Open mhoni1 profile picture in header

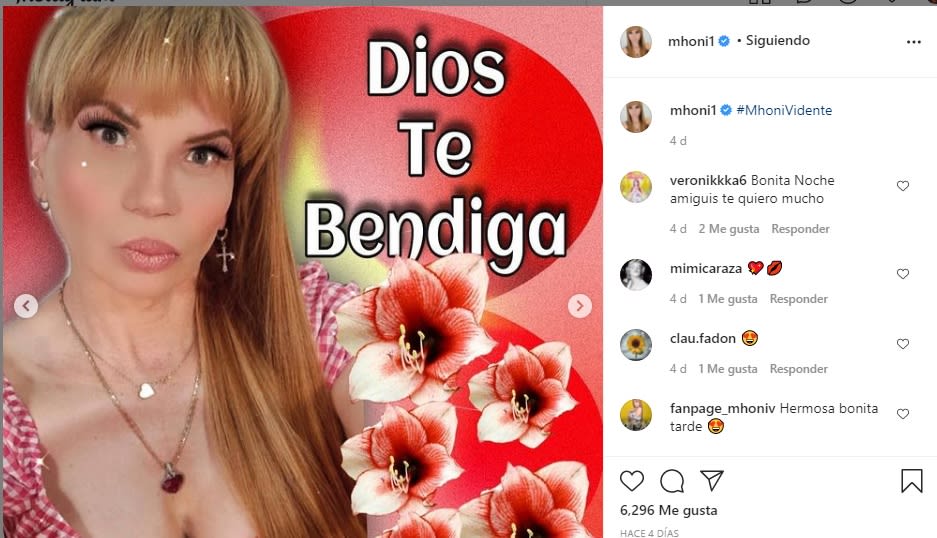coord(636,42)
